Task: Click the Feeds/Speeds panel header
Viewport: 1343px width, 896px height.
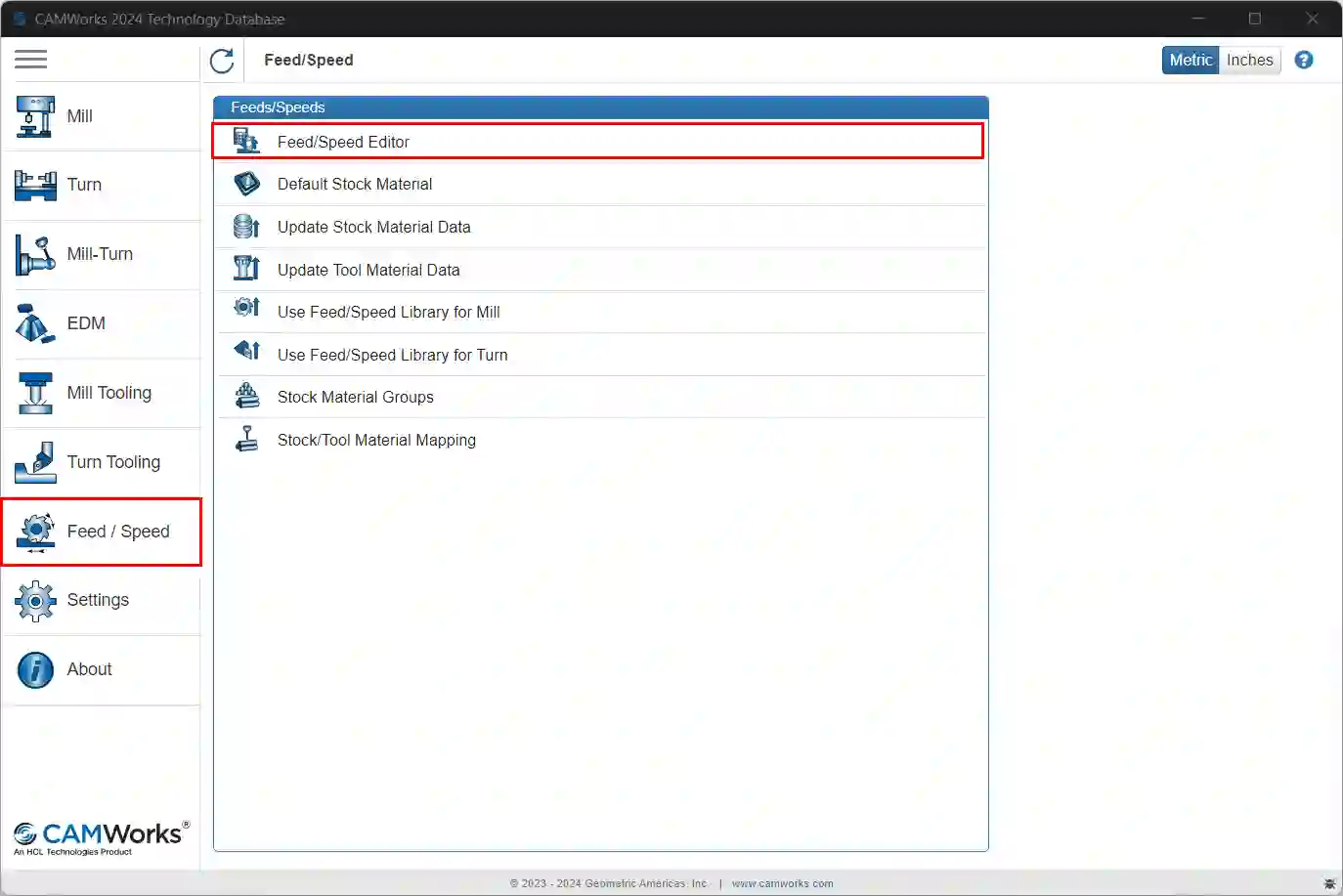Action: click(601, 107)
